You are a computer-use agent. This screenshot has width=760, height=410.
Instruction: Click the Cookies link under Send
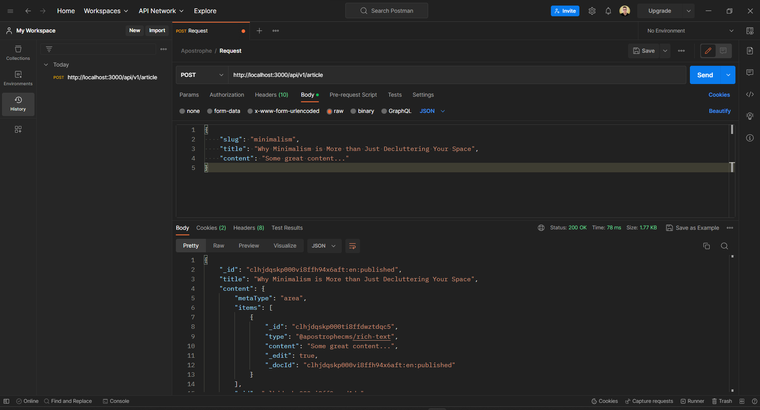click(x=719, y=95)
